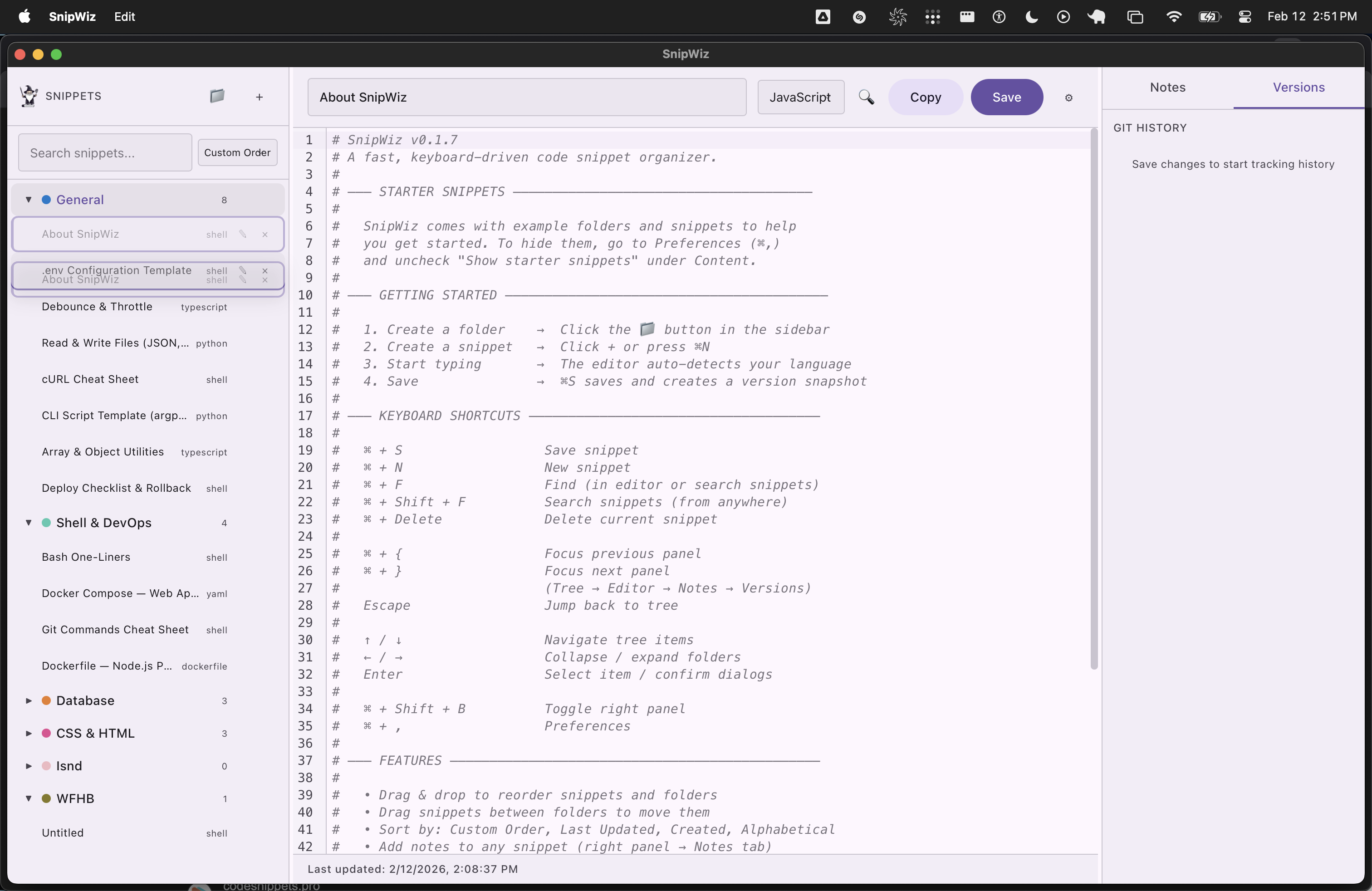
Task: Open Control Center from the menu bar
Action: pos(1244,17)
